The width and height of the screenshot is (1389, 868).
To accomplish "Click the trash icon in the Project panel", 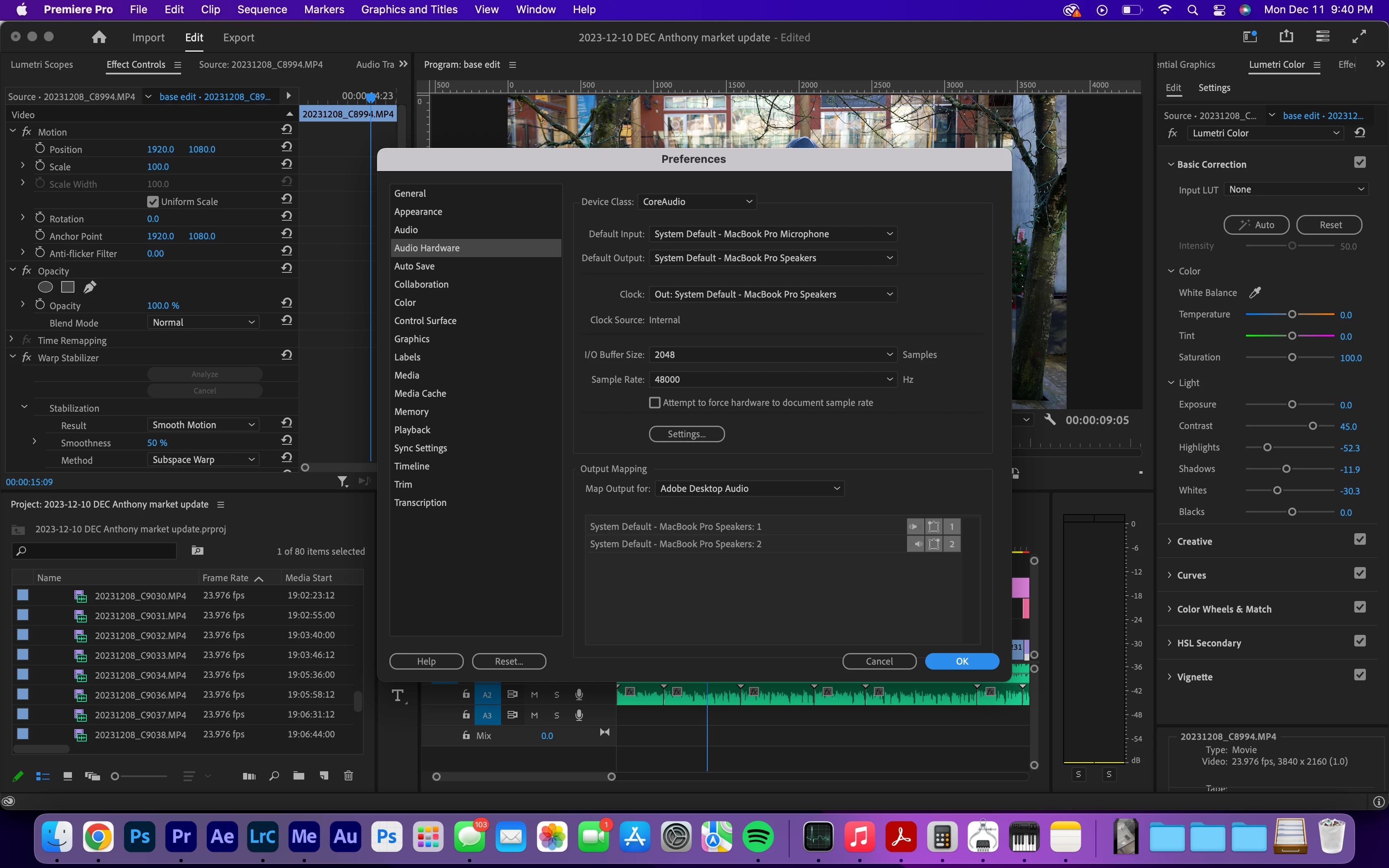I will [348, 776].
